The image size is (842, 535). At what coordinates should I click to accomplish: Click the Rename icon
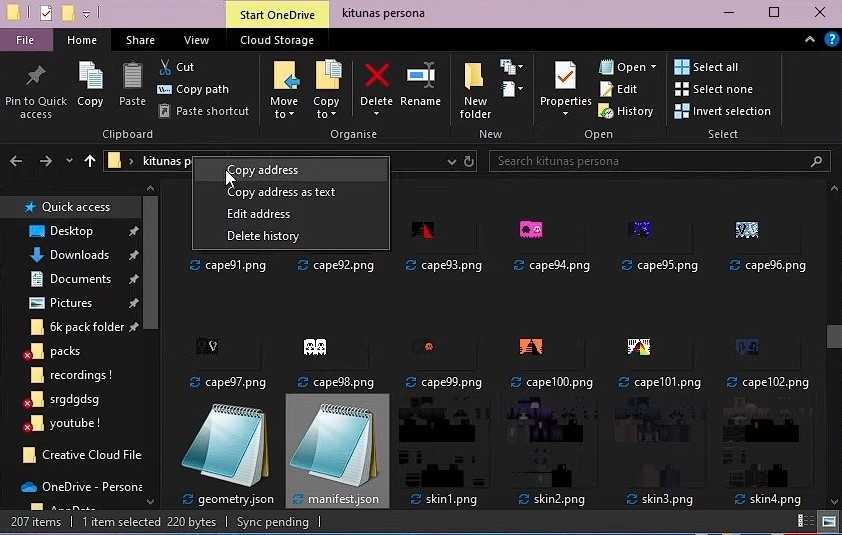click(x=420, y=75)
